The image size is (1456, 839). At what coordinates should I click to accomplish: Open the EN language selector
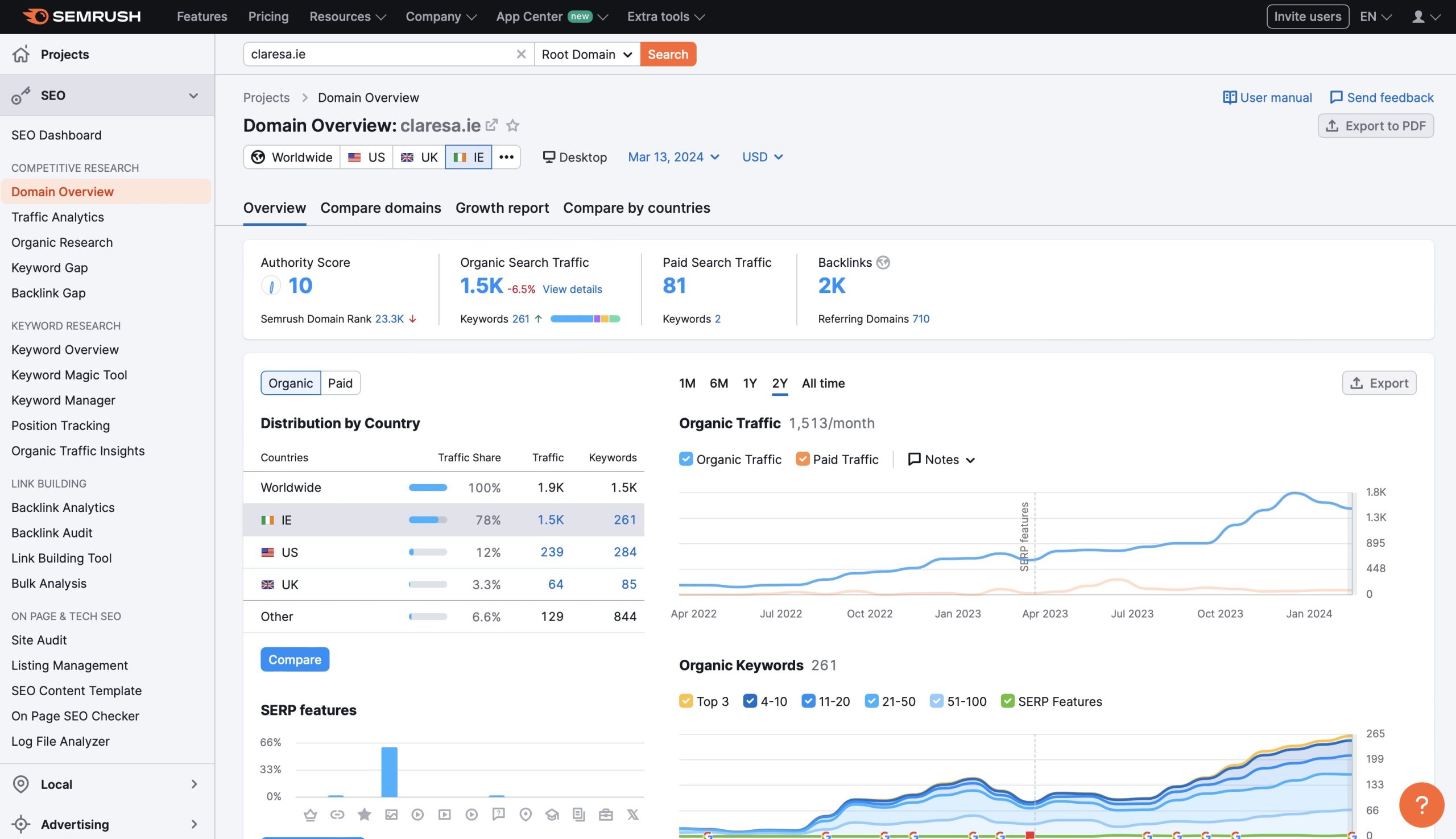click(1375, 16)
